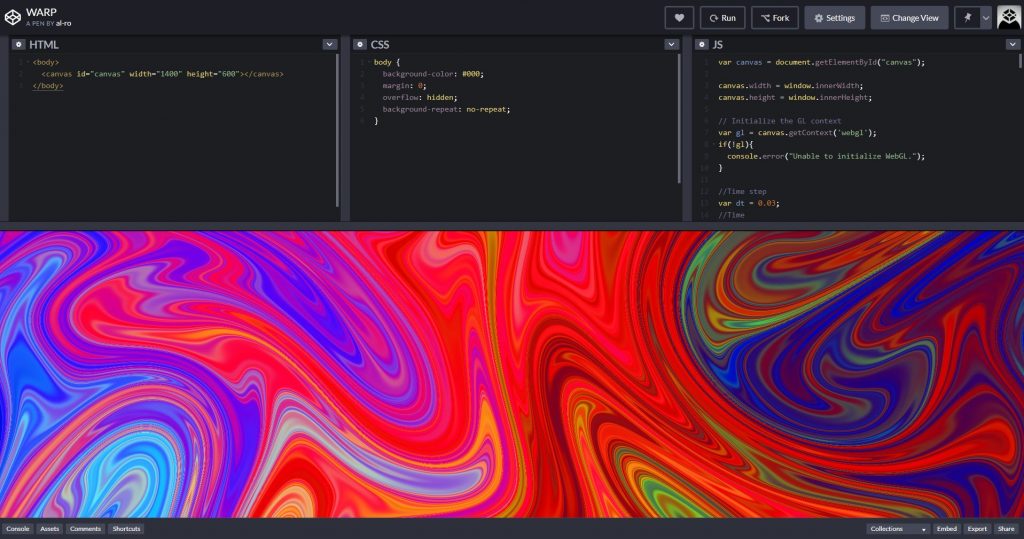Viewport: 1024px width, 539px height.
Task: Fold the body tag in HTML
Action: [27, 62]
